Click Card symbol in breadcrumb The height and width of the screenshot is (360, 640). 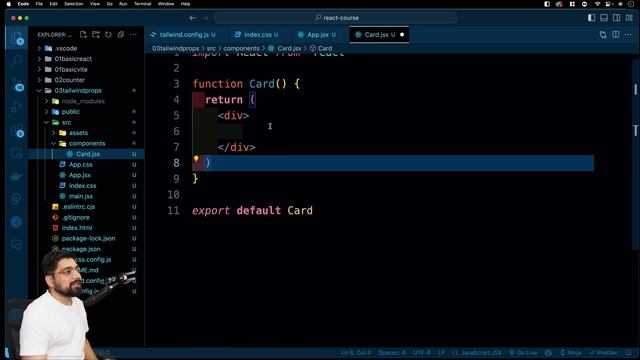tap(321, 48)
